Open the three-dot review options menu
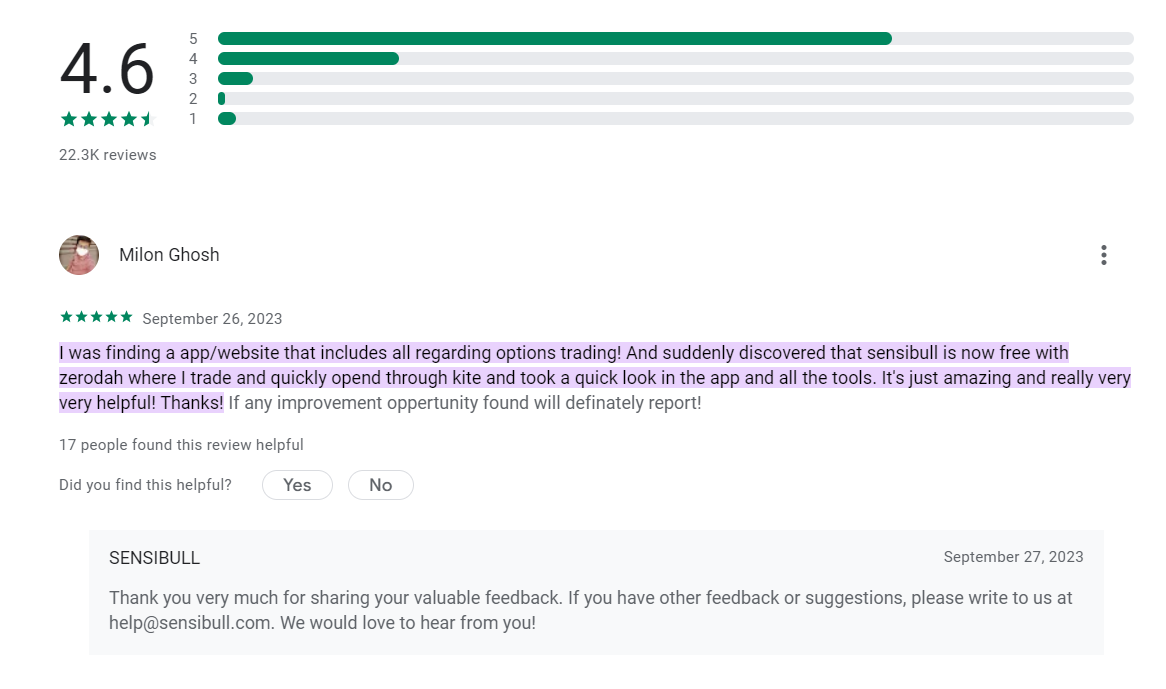 point(1104,255)
